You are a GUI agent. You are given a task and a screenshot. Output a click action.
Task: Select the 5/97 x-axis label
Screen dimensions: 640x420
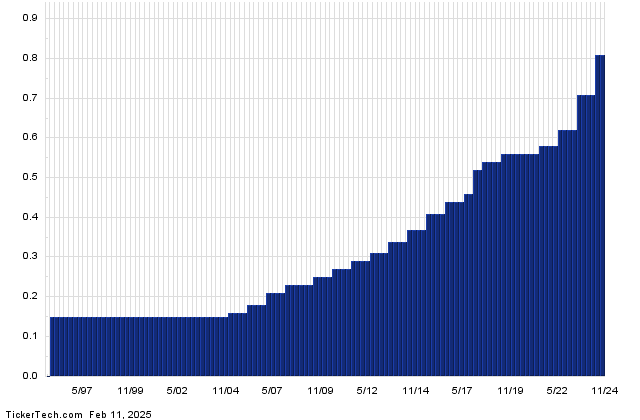point(82,390)
